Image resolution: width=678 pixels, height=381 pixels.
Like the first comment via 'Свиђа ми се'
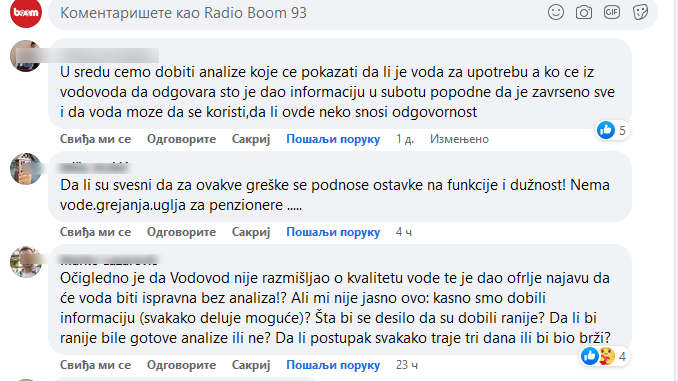tap(95, 139)
